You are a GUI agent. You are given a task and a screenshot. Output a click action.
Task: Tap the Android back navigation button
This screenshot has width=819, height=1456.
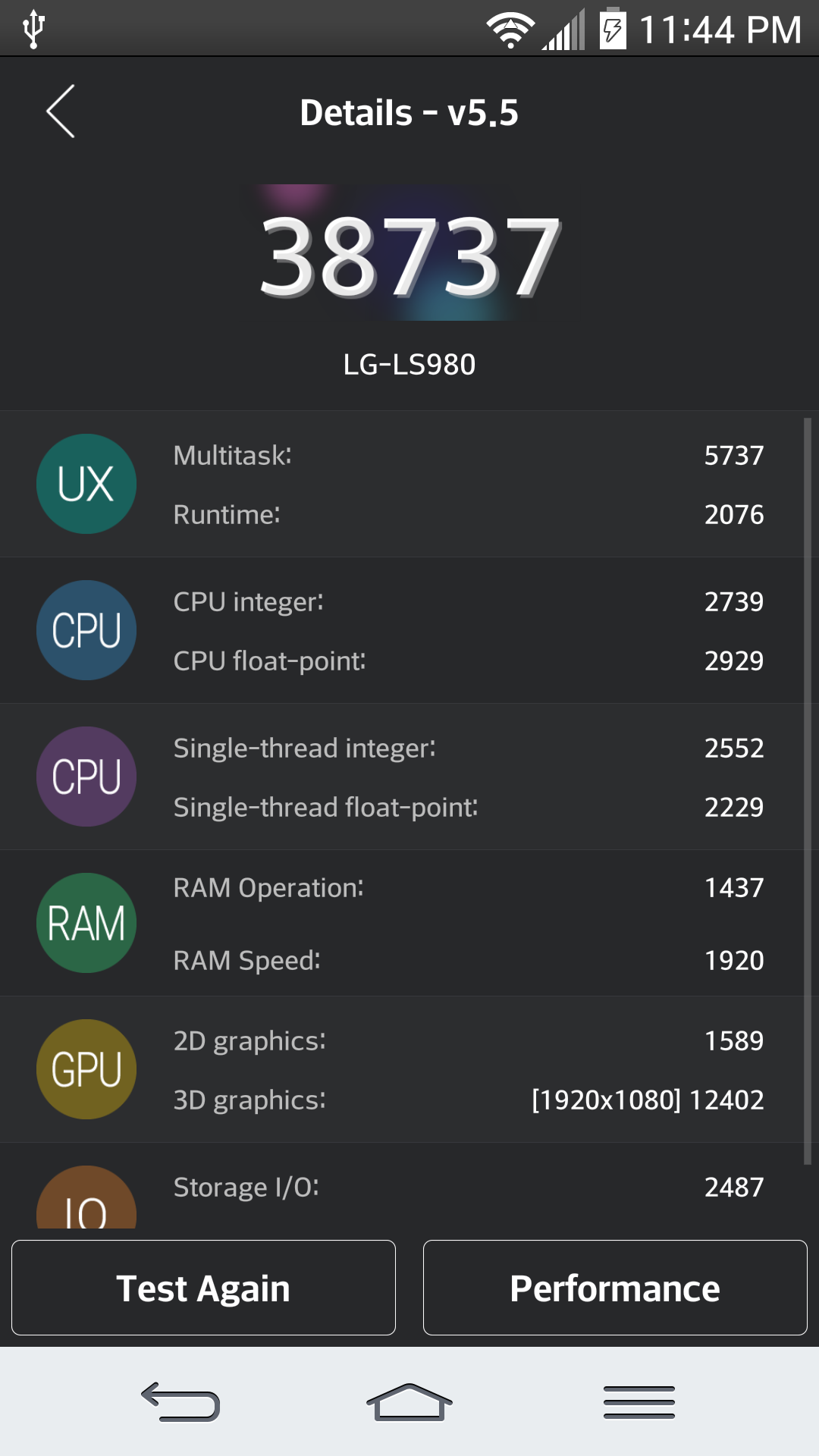(180, 1401)
